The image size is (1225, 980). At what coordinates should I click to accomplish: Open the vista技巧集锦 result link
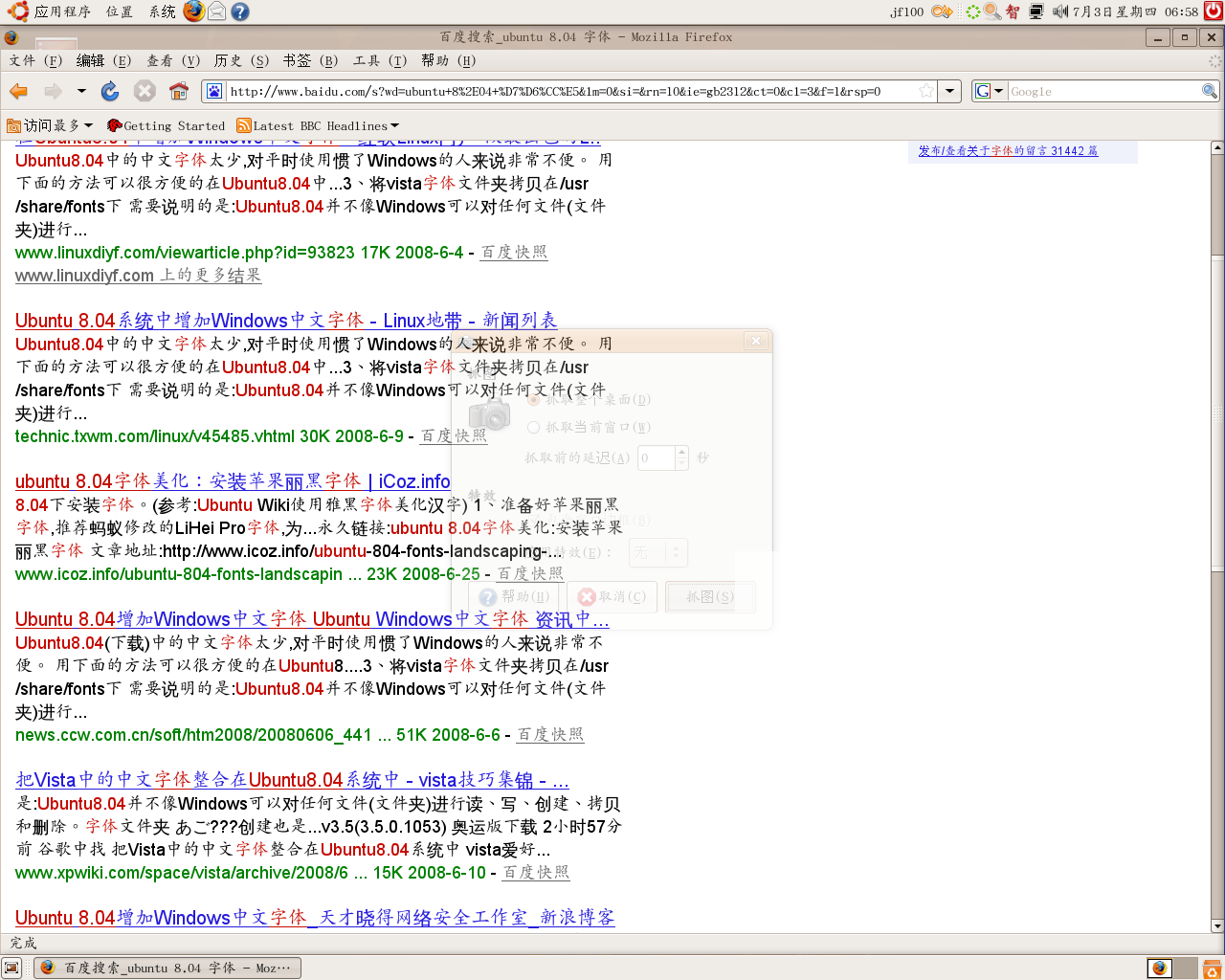[292, 780]
